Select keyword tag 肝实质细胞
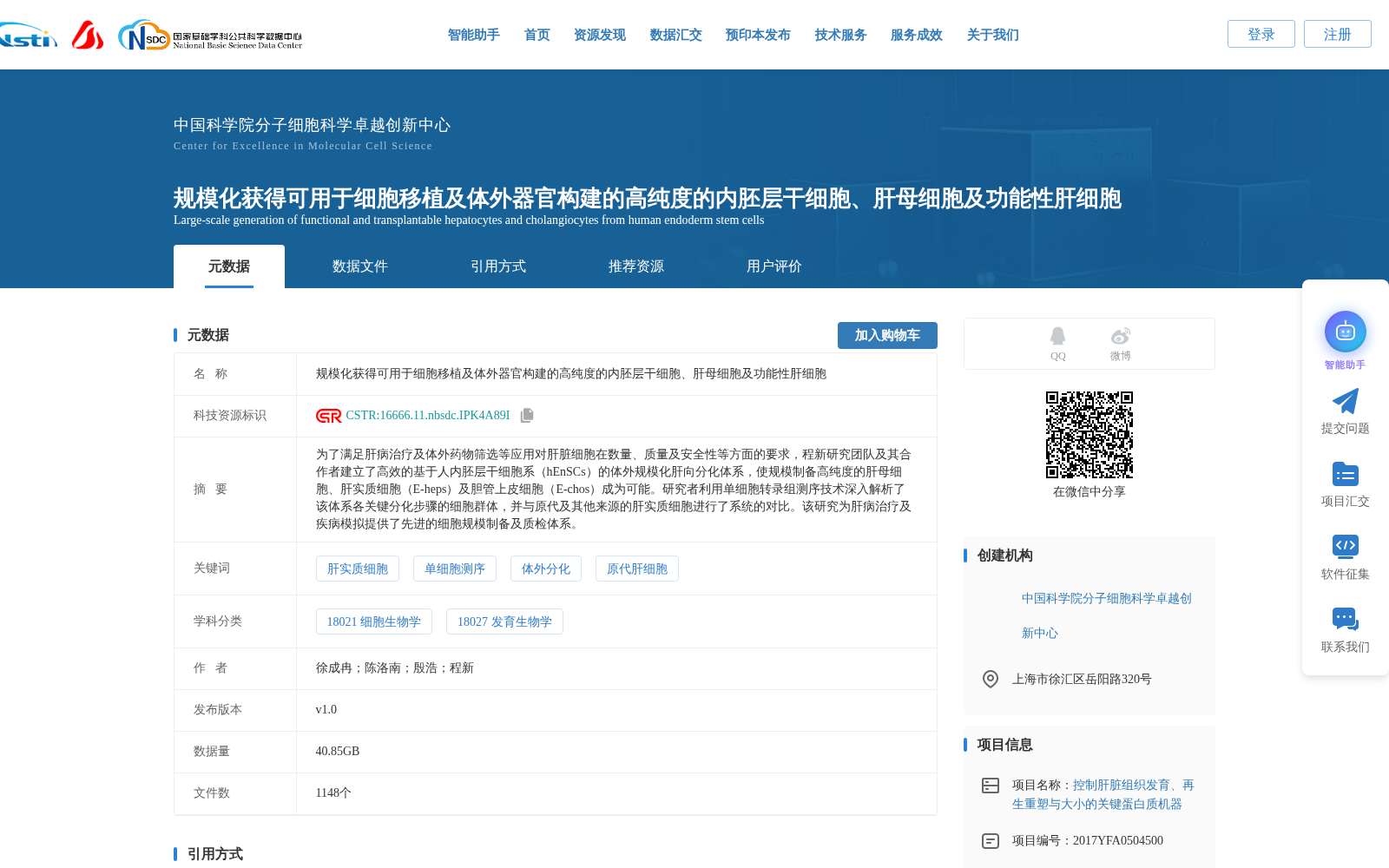The width and height of the screenshot is (1389, 868). 358,569
